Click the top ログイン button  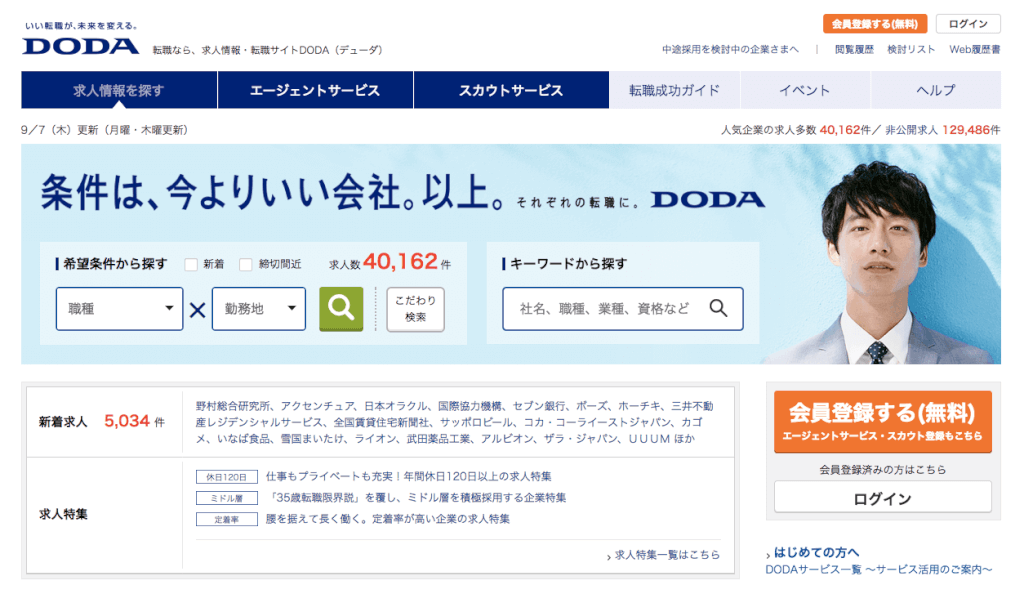968,24
